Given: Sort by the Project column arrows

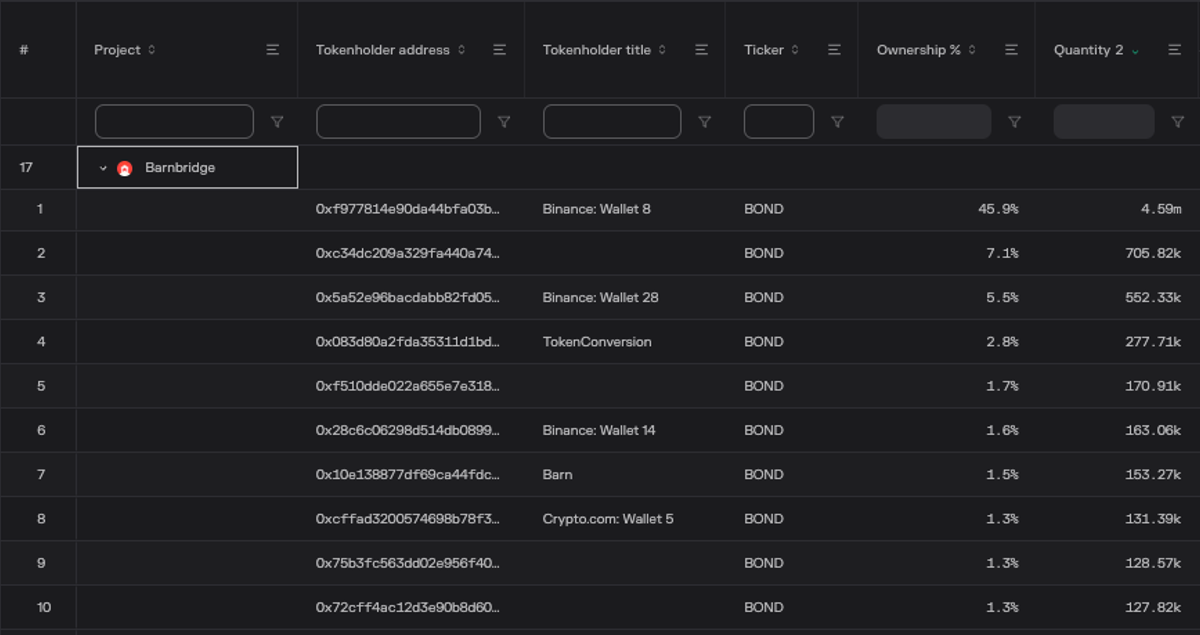Looking at the screenshot, I should 151,50.
